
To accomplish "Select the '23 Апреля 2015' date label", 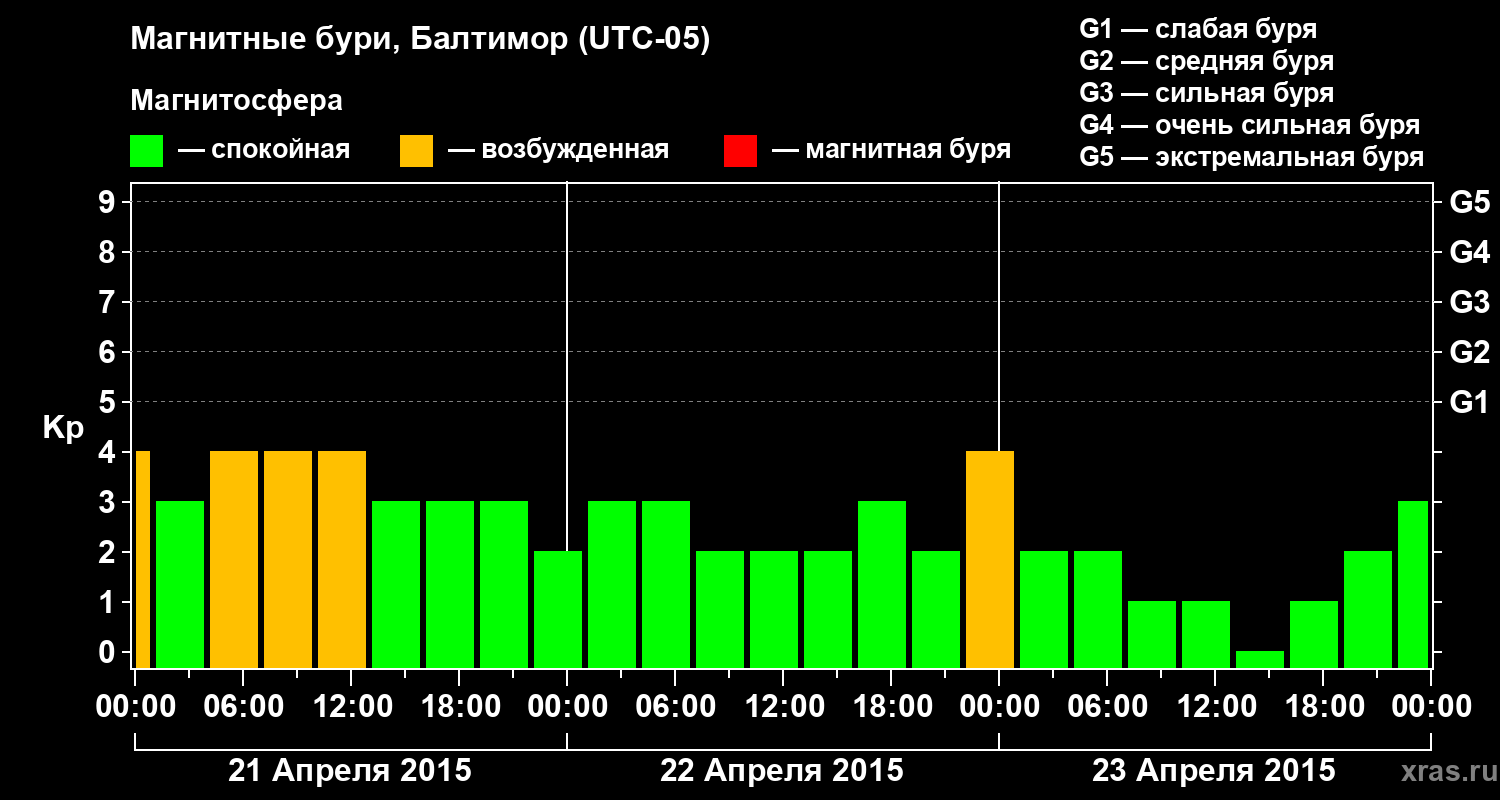I will 1214,771.
